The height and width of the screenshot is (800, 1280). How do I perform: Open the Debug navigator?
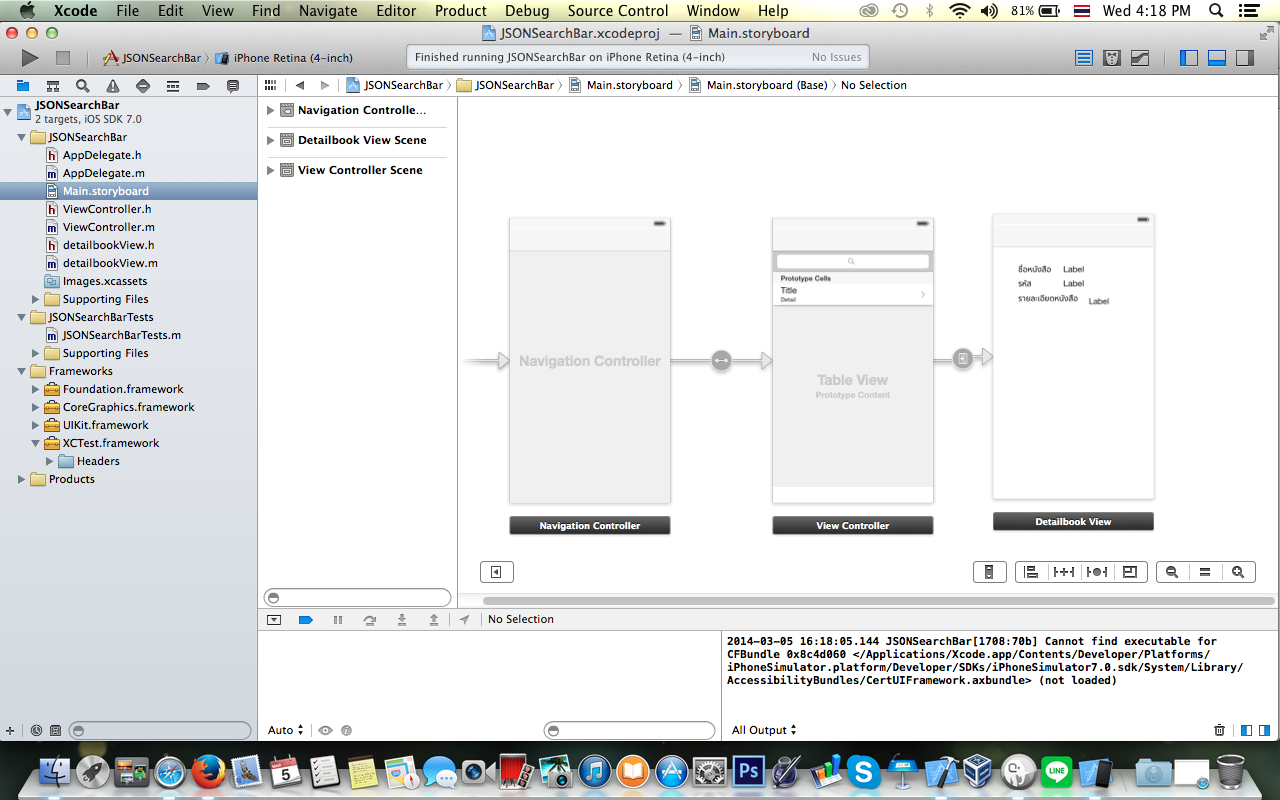pos(173,86)
